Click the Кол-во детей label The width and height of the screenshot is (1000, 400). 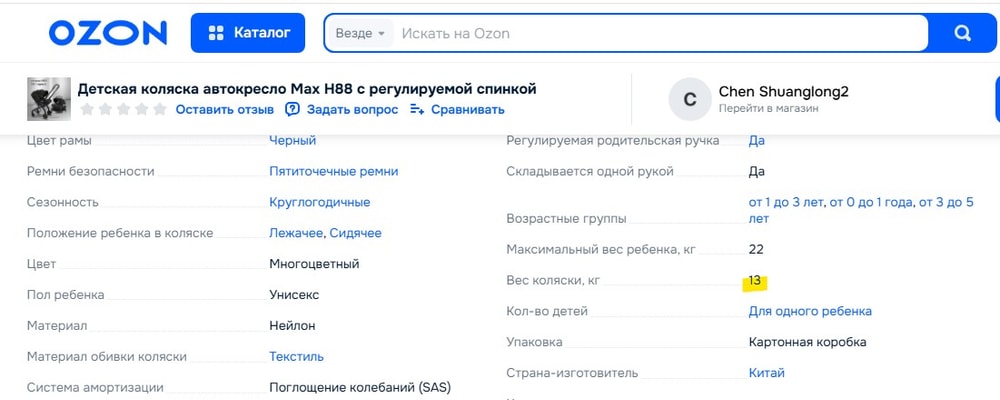(547, 311)
